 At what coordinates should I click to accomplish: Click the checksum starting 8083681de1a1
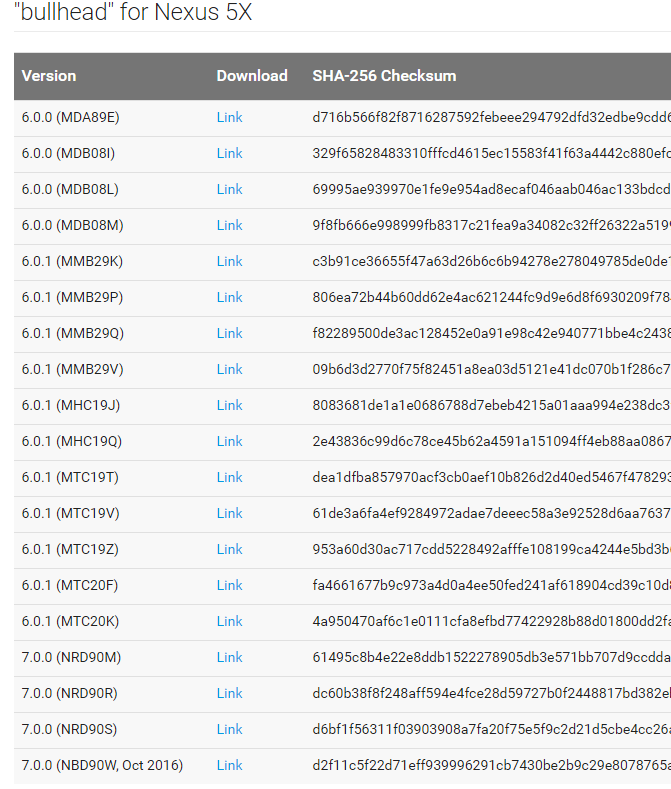coord(492,405)
